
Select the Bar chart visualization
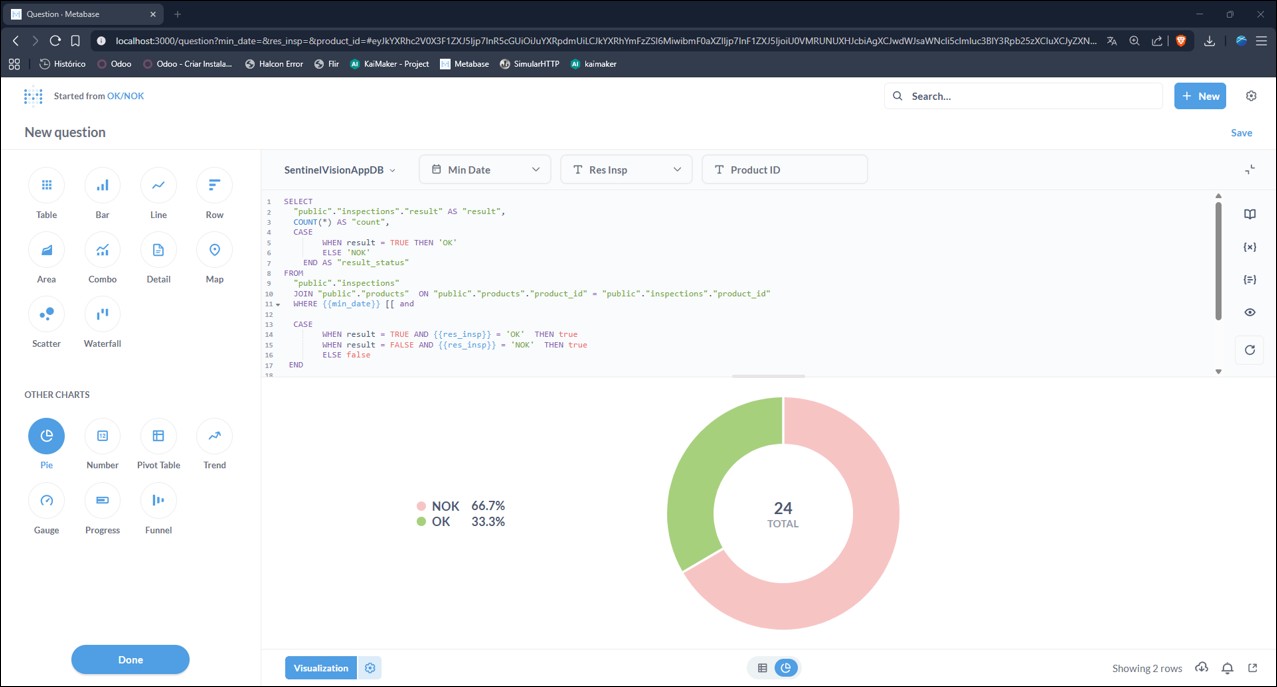pos(102,185)
